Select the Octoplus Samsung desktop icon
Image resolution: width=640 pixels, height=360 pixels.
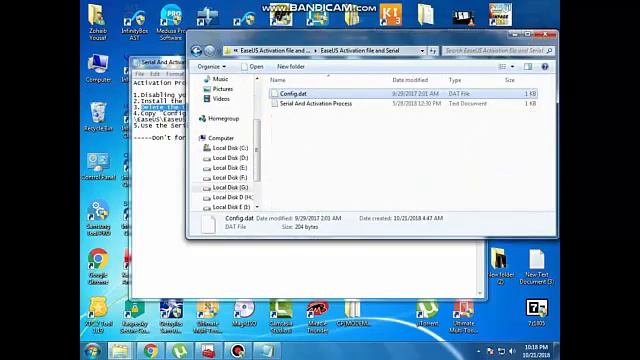[171, 317]
